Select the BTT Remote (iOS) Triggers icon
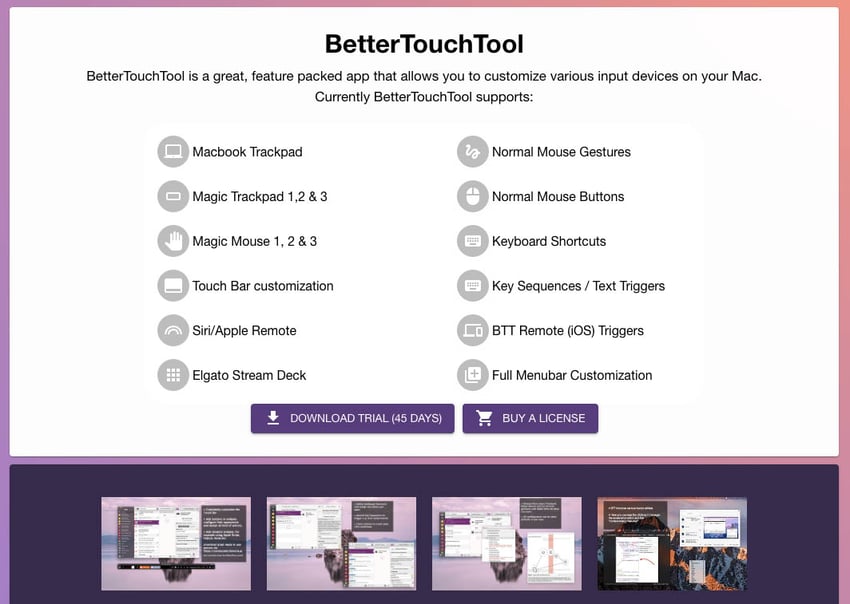The image size is (850, 604). pyautogui.click(x=472, y=331)
